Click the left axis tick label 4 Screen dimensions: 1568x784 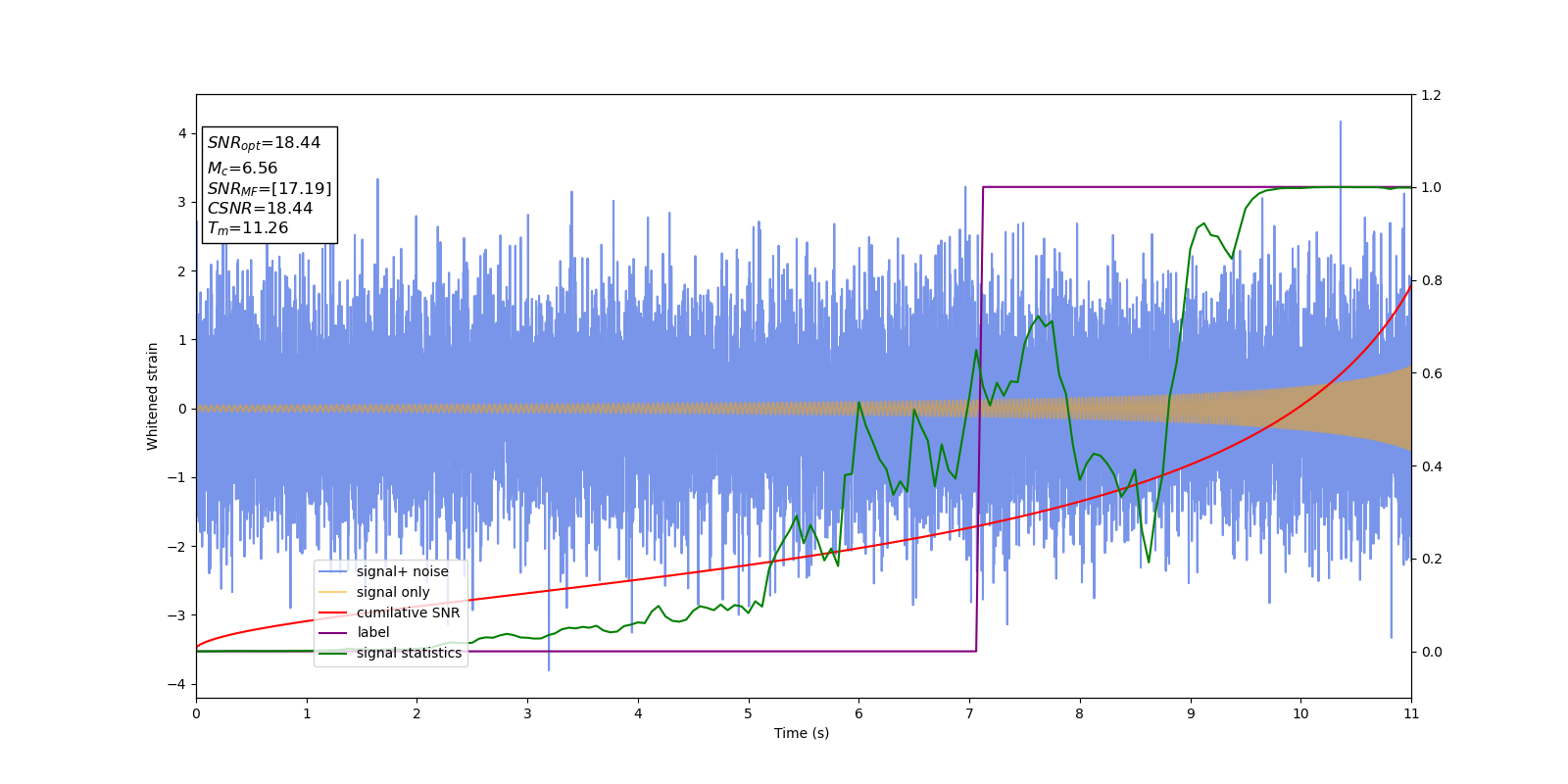182,133
